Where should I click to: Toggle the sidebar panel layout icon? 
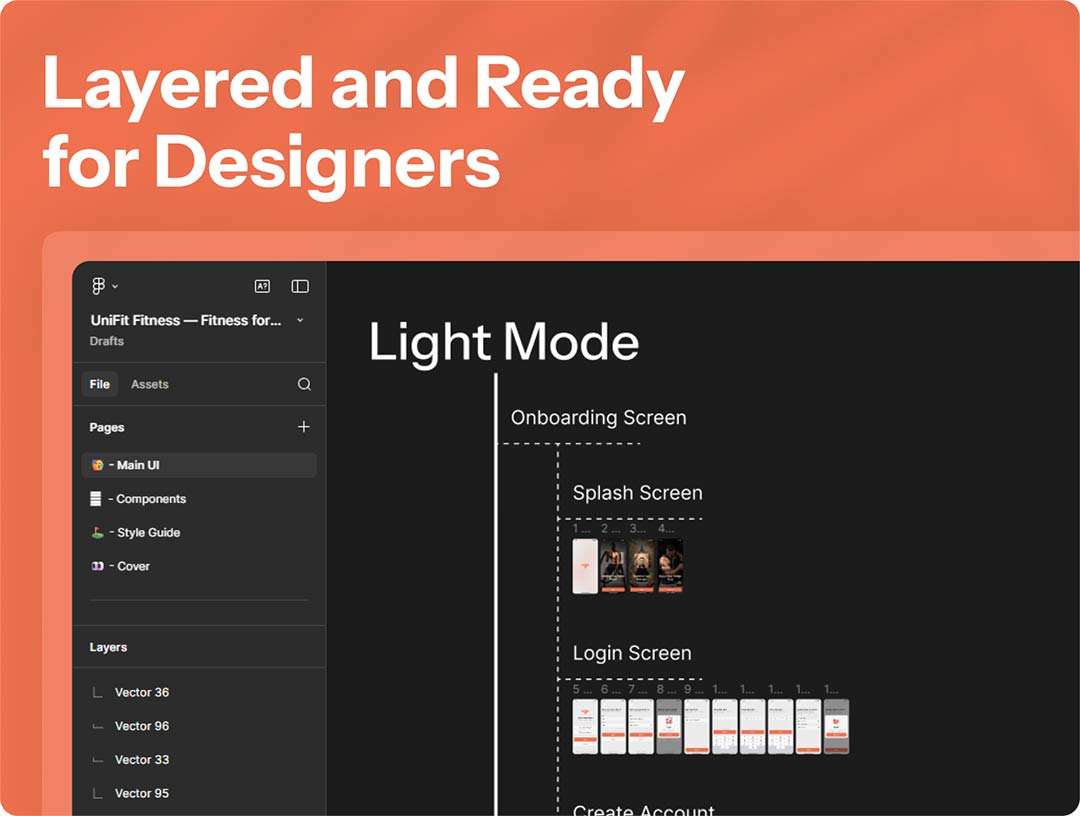click(300, 286)
